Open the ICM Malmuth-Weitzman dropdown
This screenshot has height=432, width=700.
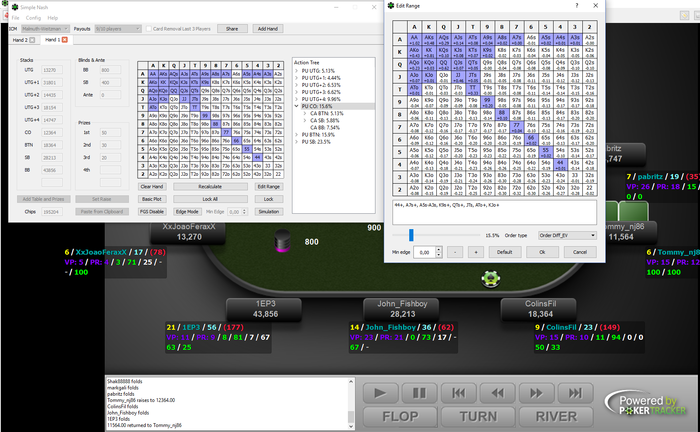point(45,29)
